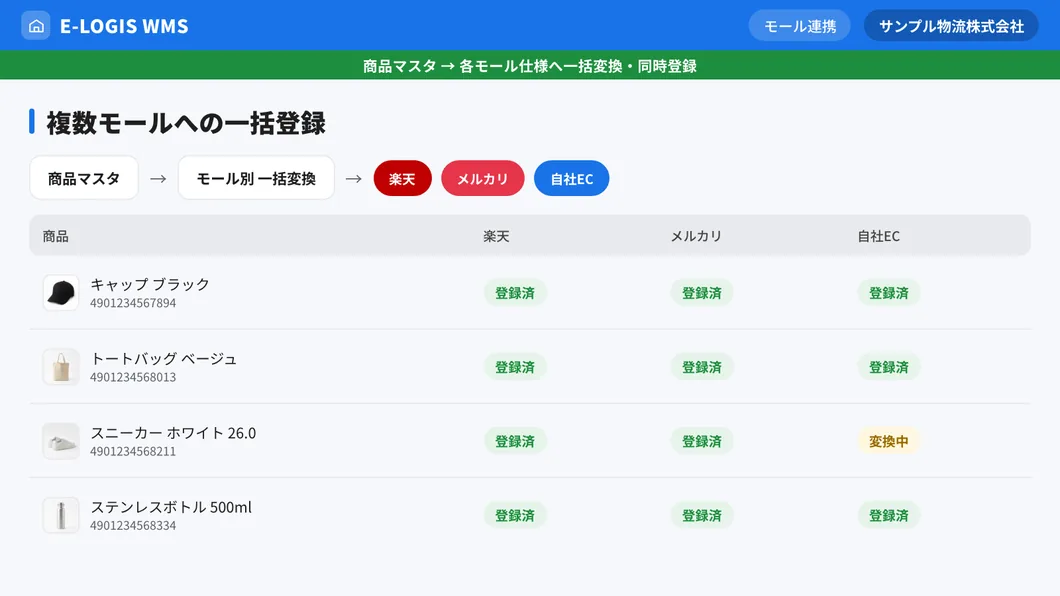Click the 商品 column header

tap(55, 237)
